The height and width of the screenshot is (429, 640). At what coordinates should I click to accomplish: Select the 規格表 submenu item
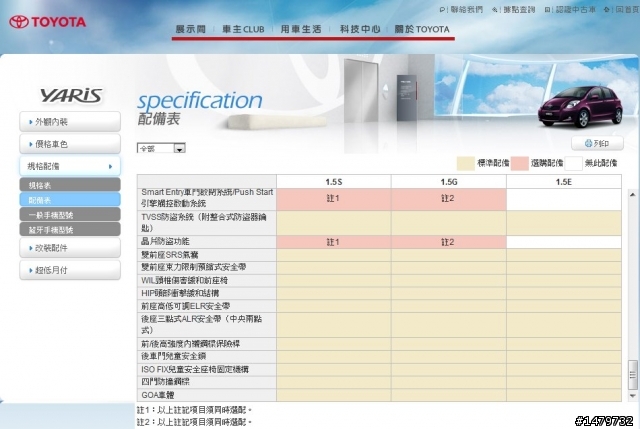(x=70, y=185)
